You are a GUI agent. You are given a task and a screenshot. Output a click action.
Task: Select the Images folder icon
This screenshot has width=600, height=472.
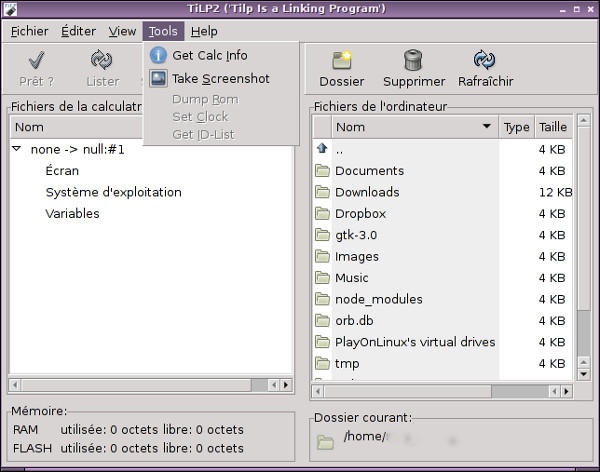[322, 256]
